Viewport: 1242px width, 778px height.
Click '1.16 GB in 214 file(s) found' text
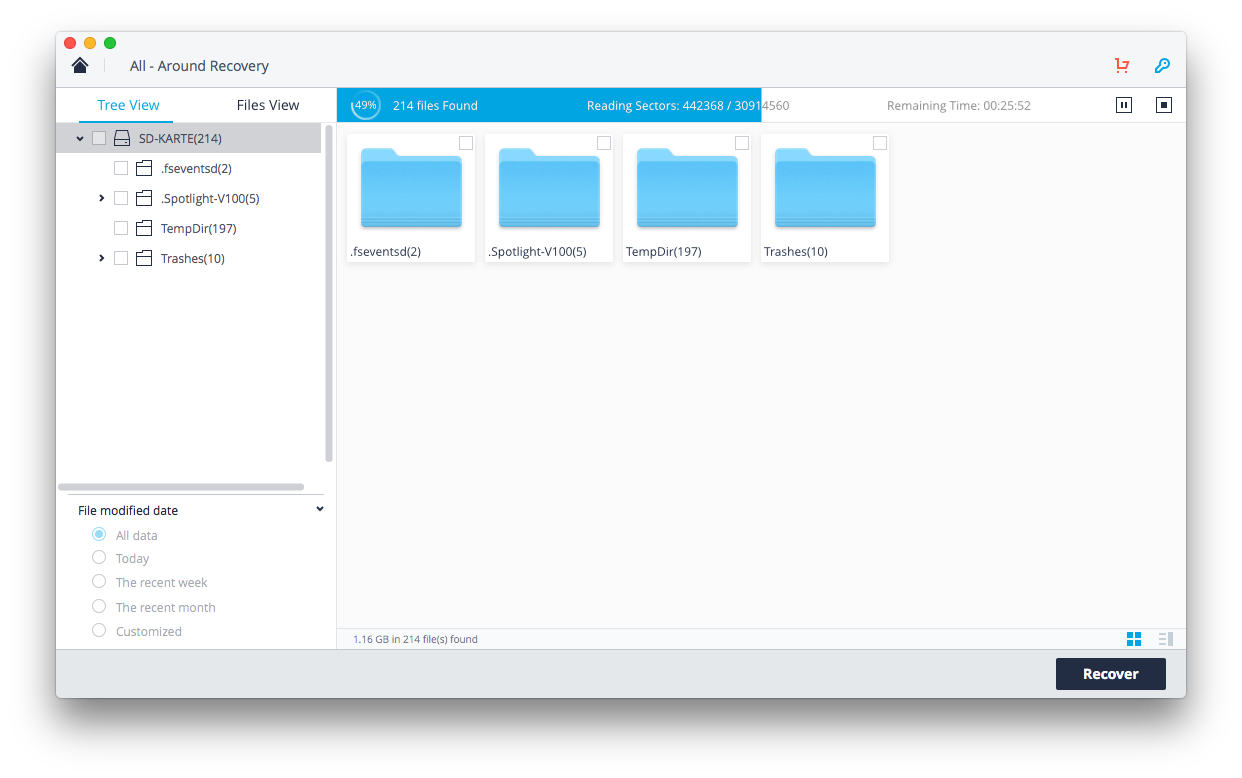(x=415, y=639)
